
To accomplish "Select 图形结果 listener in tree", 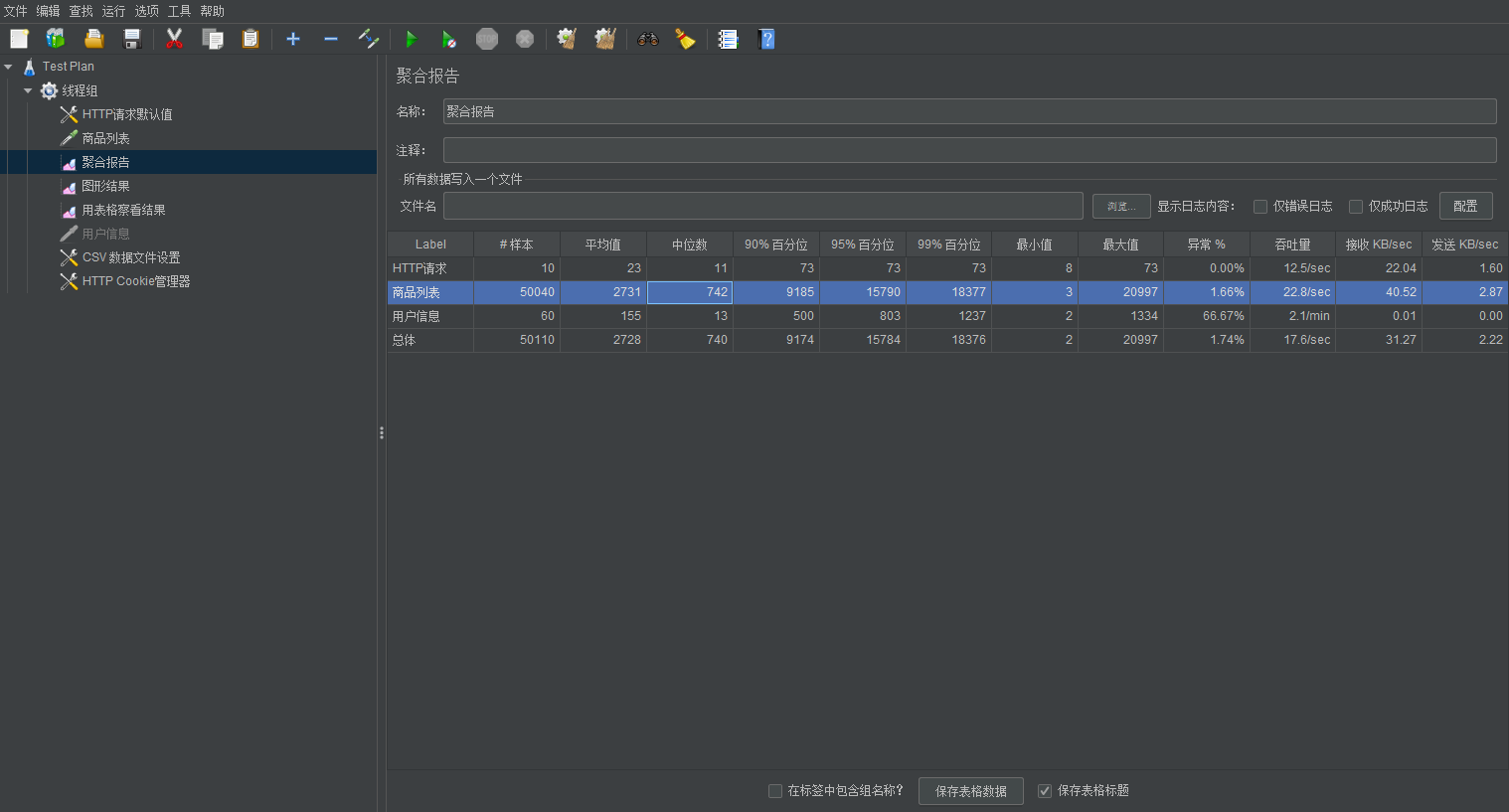I will [105, 186].
